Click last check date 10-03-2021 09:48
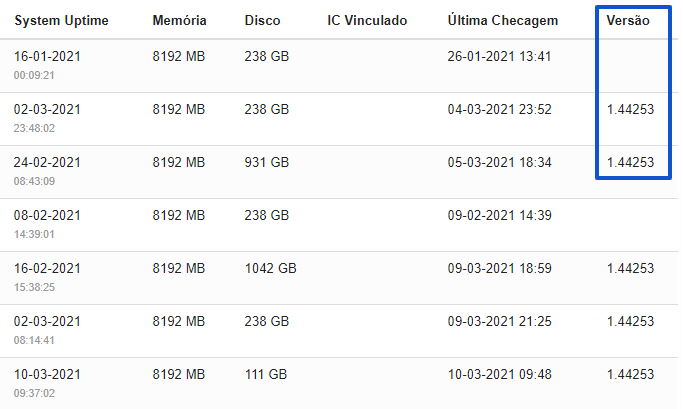 tap(500, 375)
